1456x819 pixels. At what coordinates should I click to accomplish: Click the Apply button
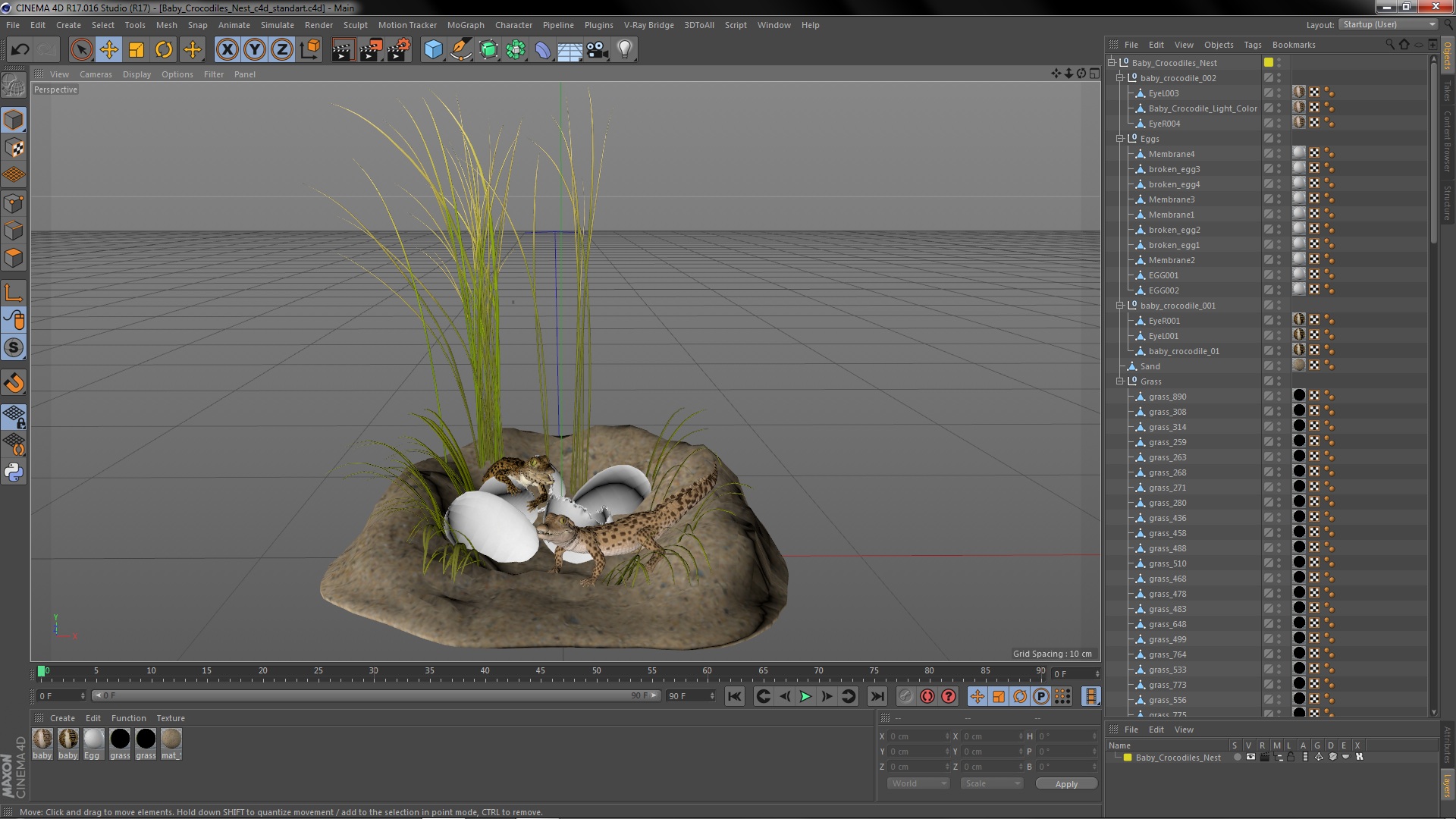click(x=1066, y=784)
